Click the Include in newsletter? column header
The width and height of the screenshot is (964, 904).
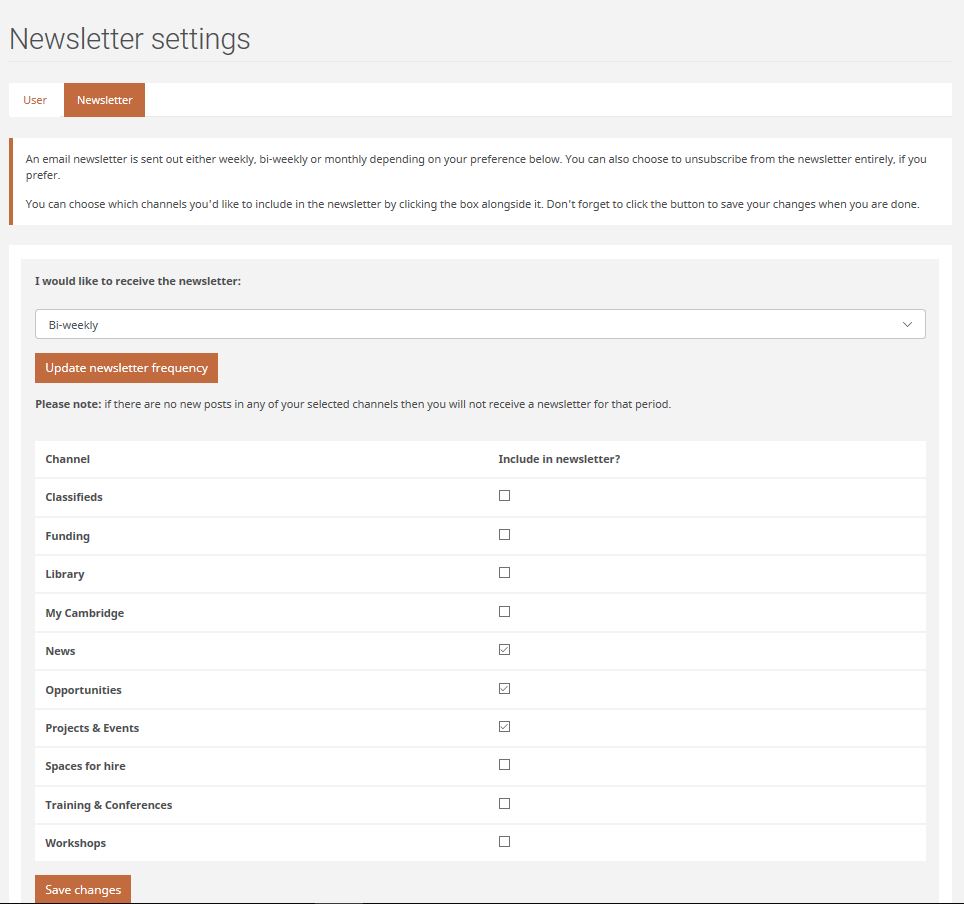[559, 459]
